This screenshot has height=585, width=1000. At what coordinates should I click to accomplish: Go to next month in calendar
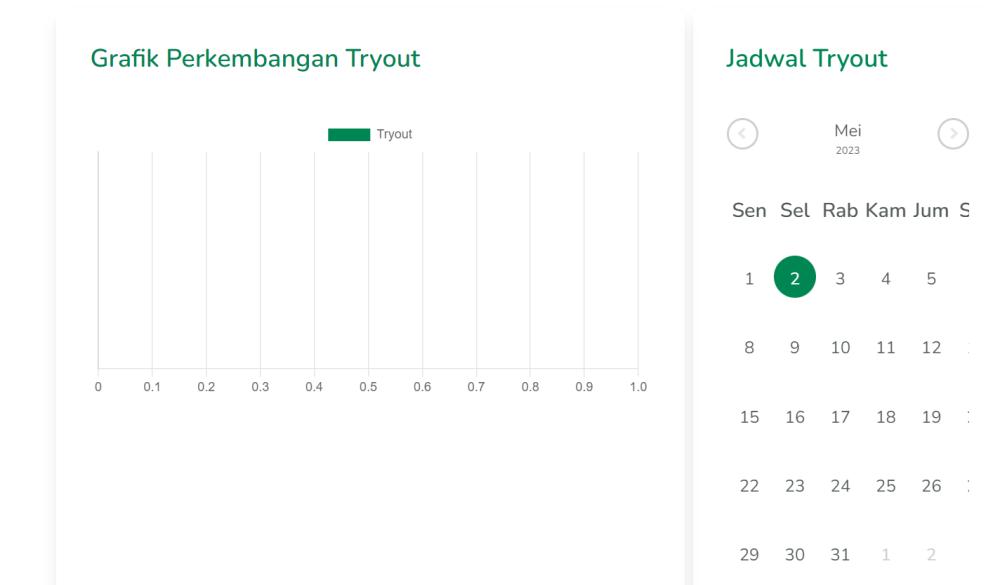(x=953, y=134)
